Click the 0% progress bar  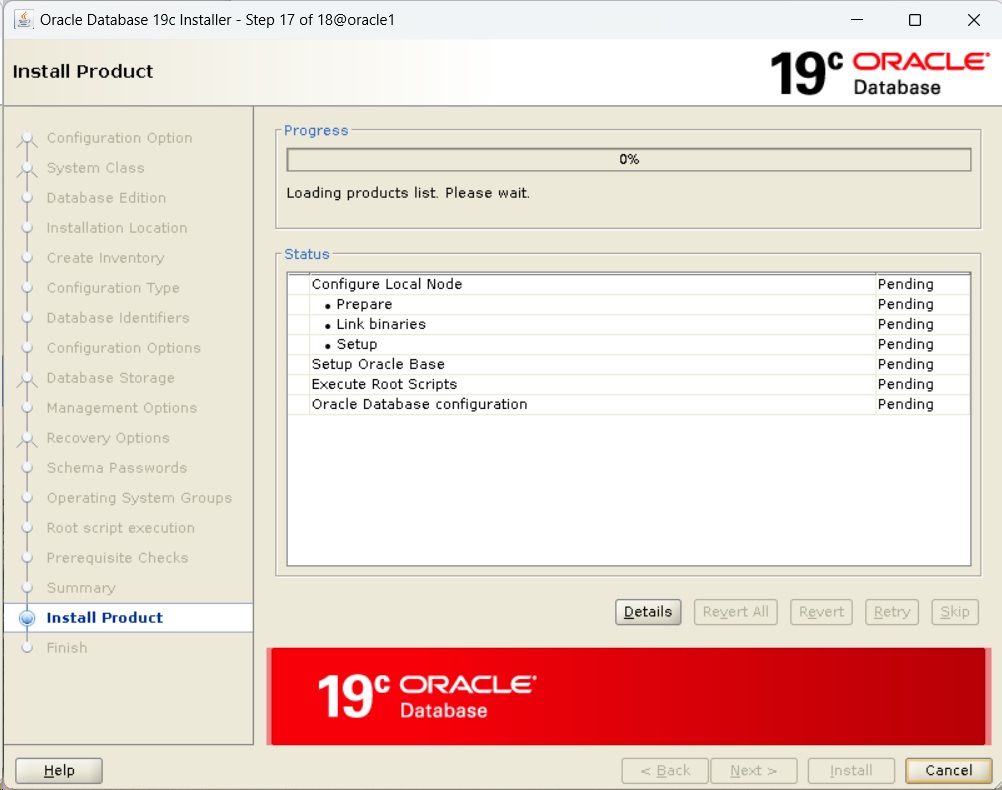click(628, 158)
